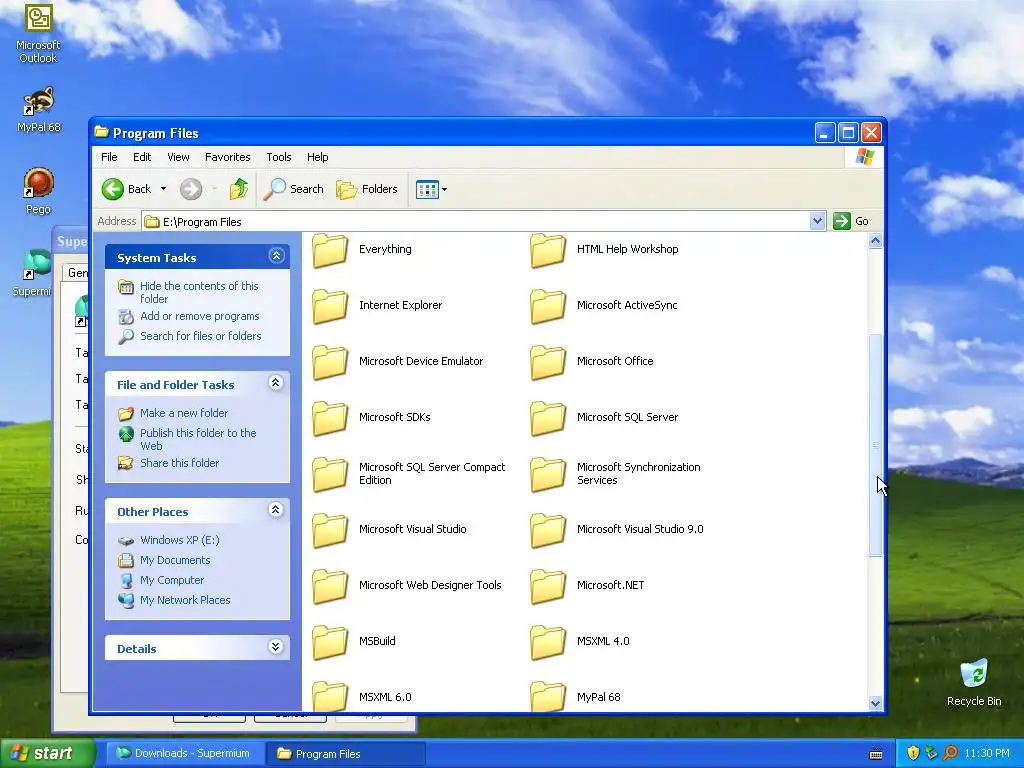
Task: Select the MSXML 6.0 folder name
Action: (385, 697)
